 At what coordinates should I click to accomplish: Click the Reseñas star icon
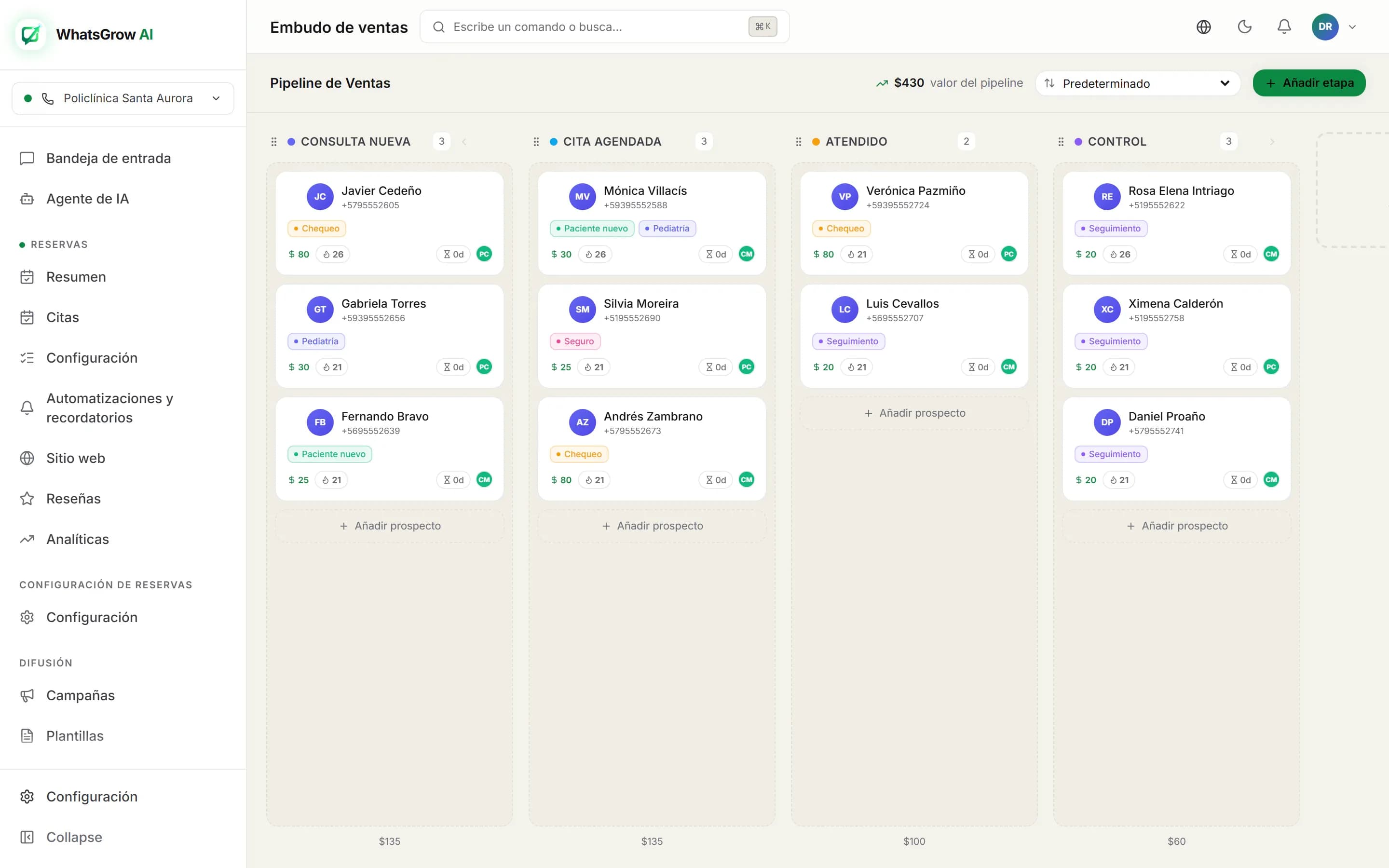point(27,498)
